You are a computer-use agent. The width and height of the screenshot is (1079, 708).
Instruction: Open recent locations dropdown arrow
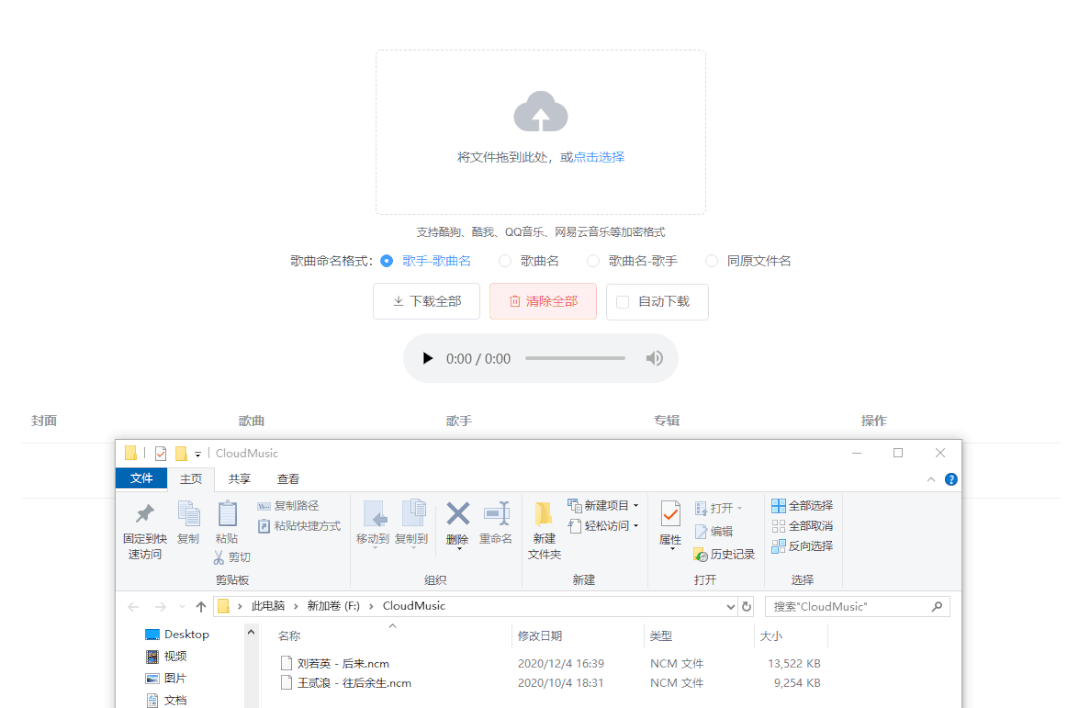tap(182, 607)
